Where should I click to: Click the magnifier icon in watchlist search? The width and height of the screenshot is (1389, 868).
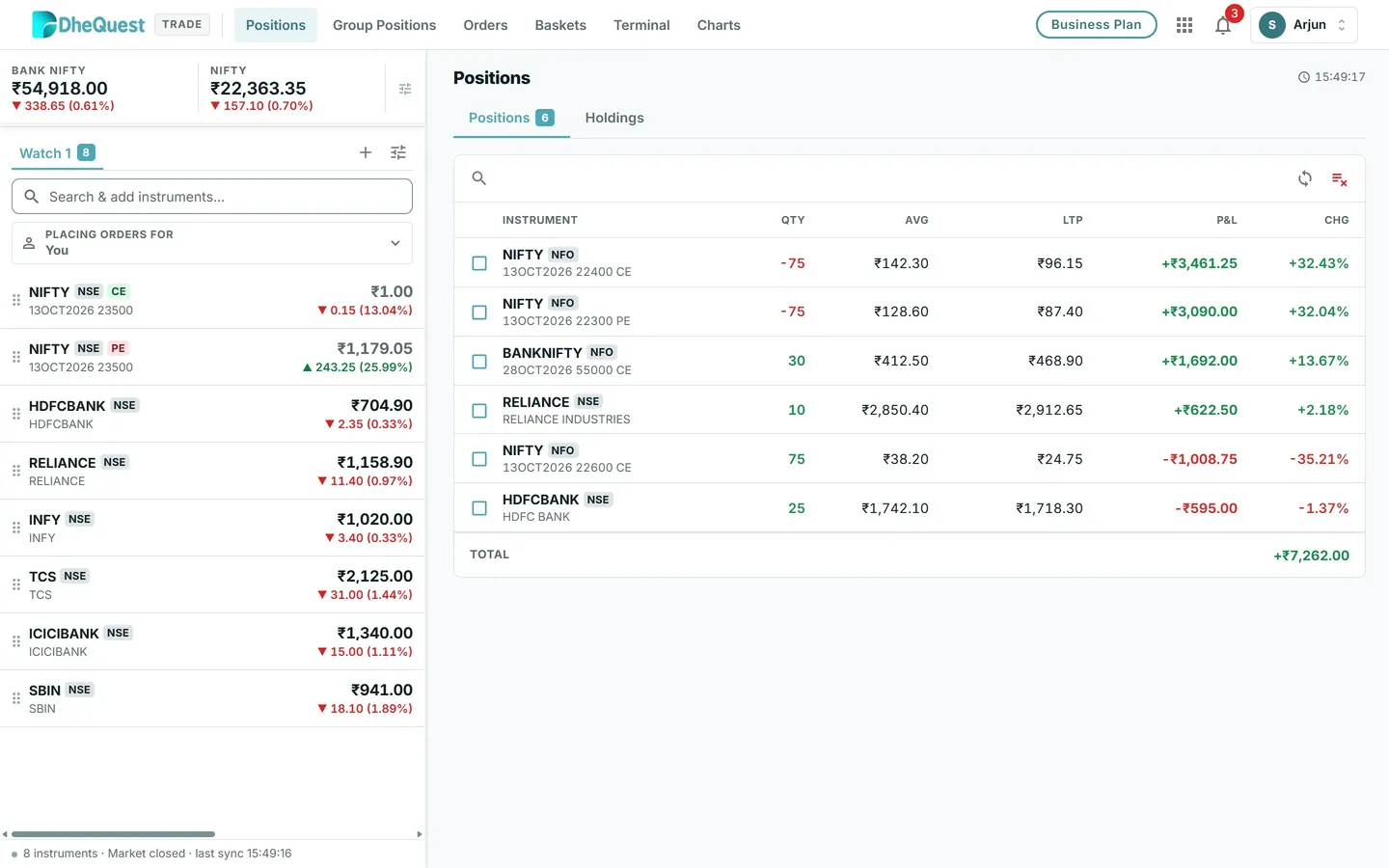(32, 197)
